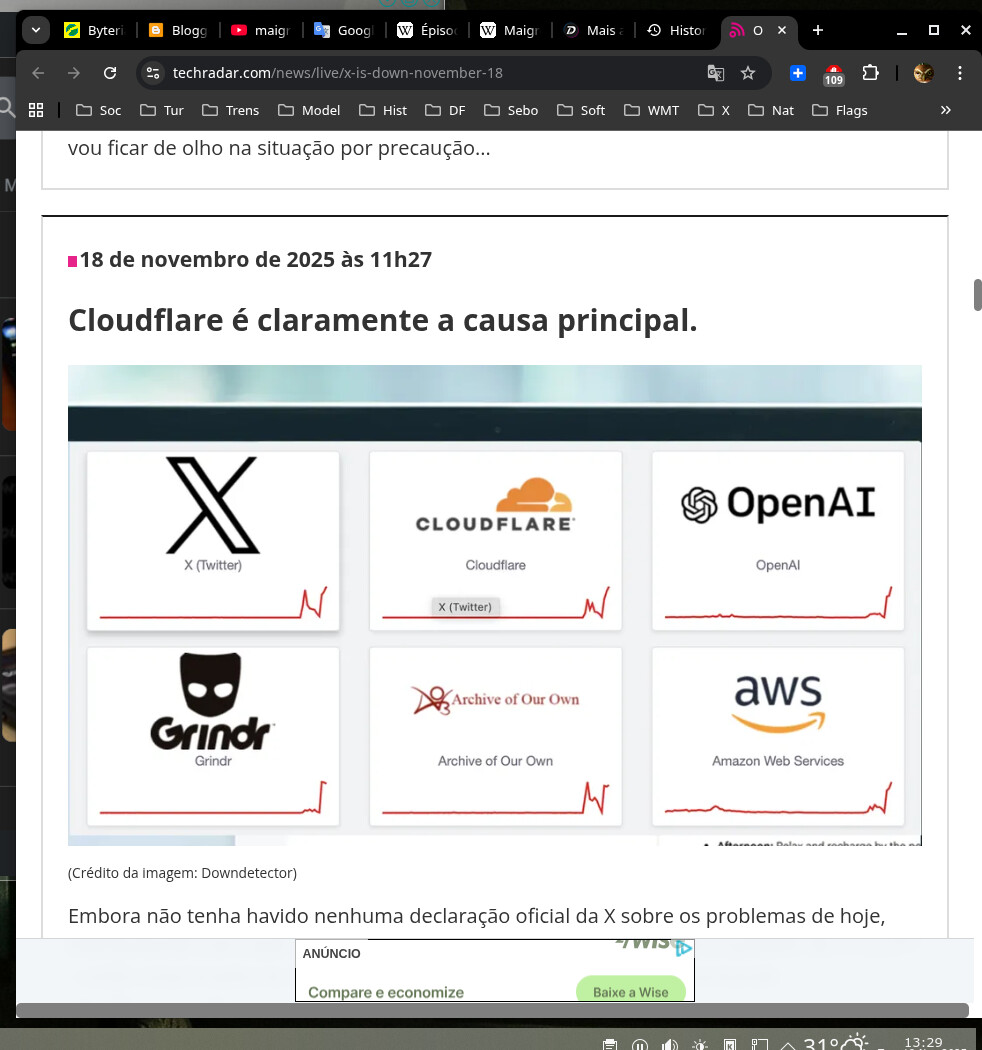Open the AdChoices icon on the ad
The width and height of the screenshot is (982, 1050).
(684, 948)
